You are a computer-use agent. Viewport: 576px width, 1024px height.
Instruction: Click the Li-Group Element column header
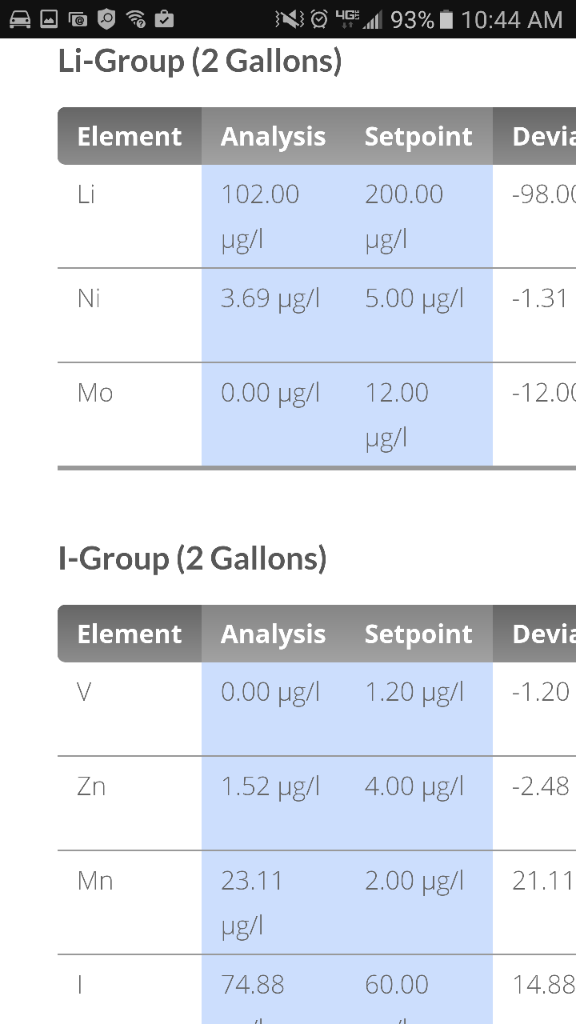point(129,136)
